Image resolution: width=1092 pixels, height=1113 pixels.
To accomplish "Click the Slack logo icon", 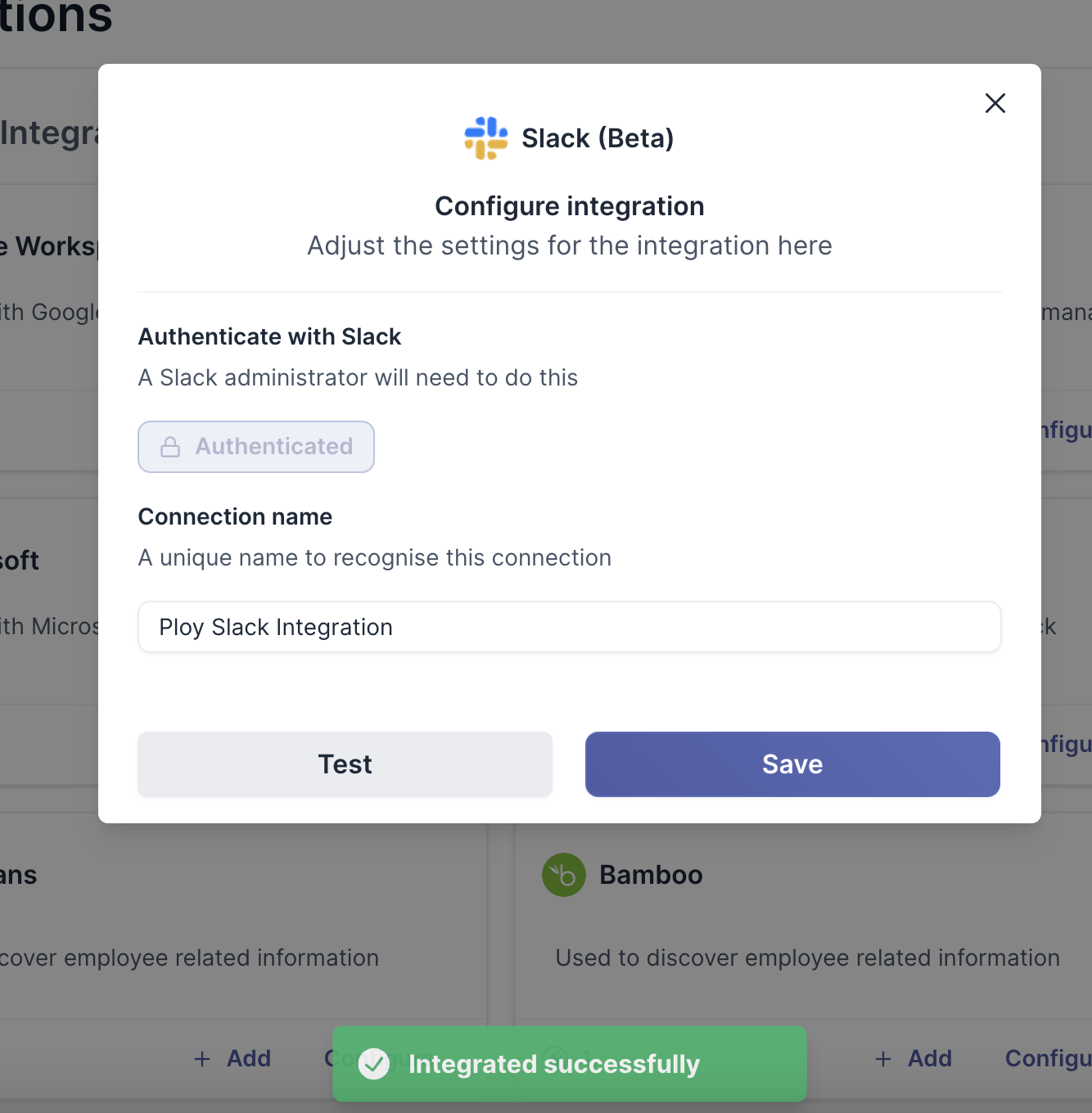I will pyautogui.click(x=485, y=138).
